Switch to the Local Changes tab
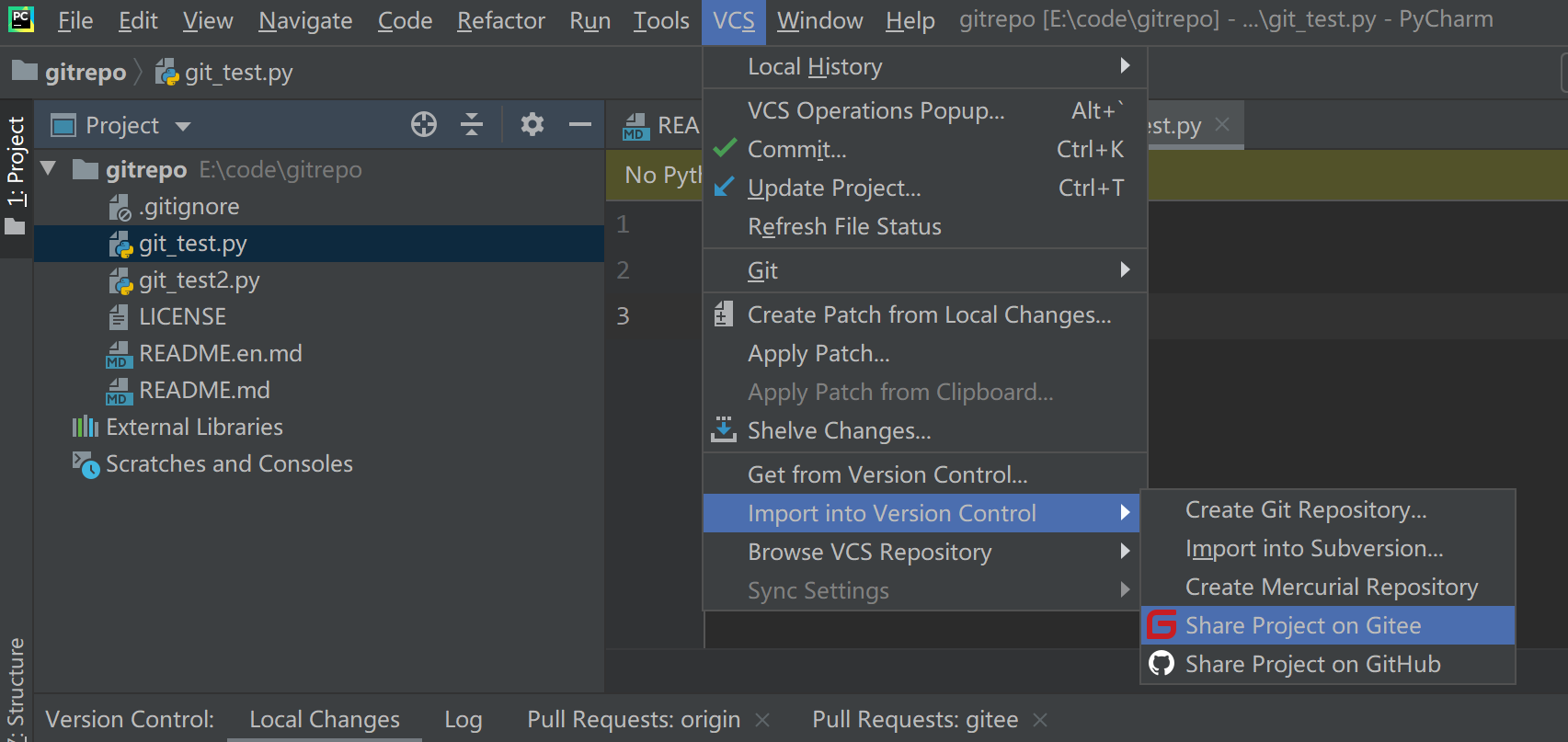This screenshot has width=1568, height=742. tap(325, 720)
